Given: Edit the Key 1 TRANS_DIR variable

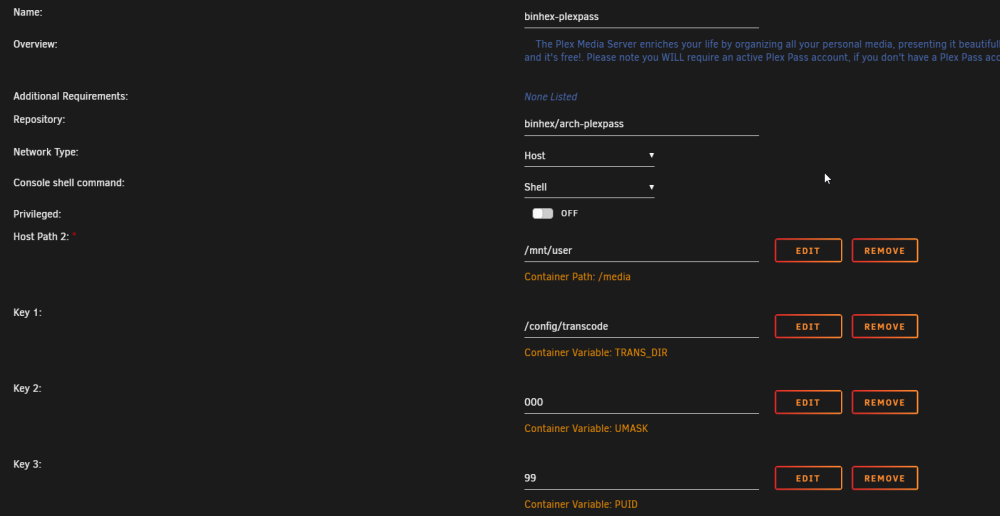Looking at the screenshot, I should [808, 327].
